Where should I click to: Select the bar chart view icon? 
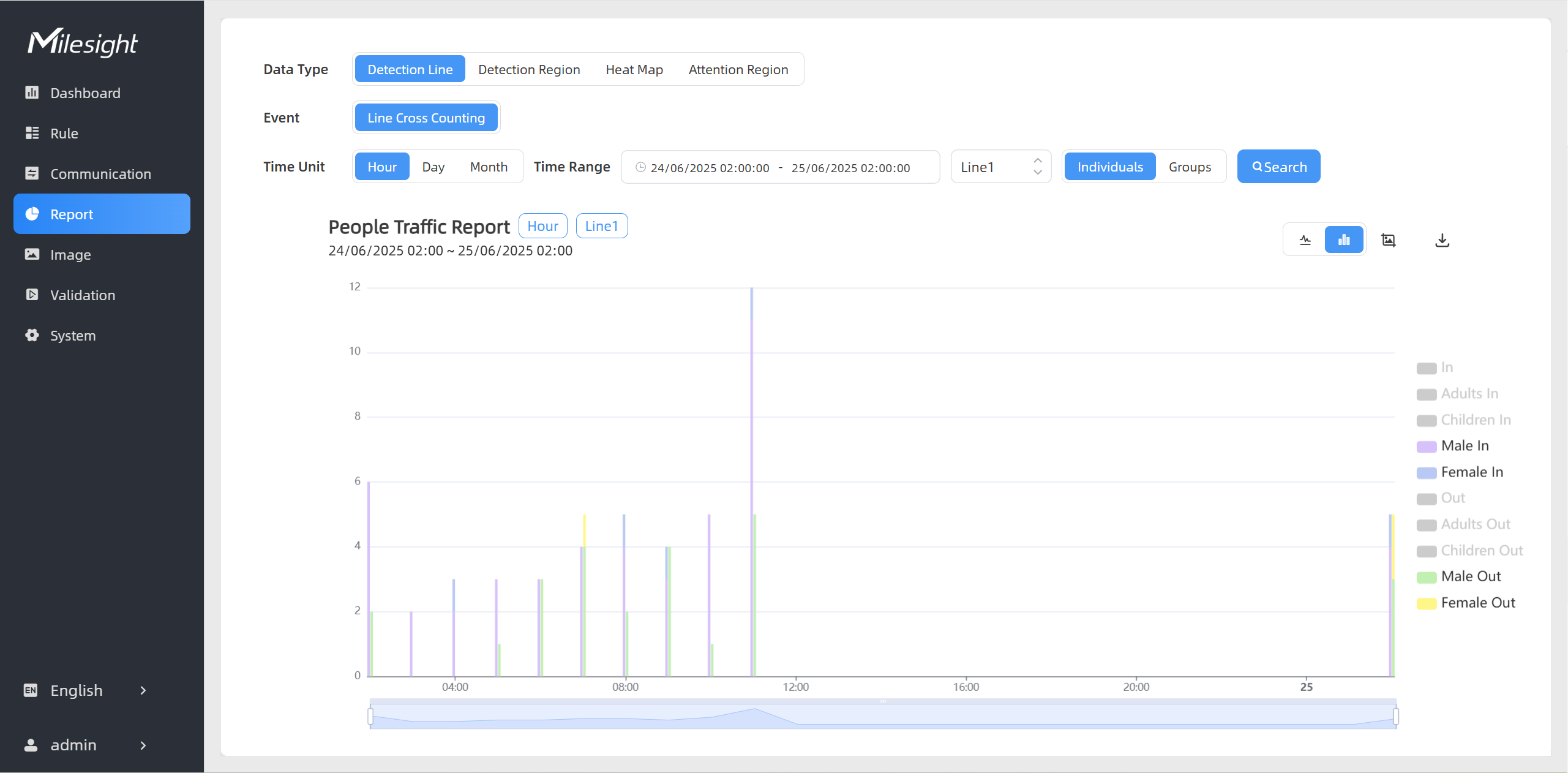1343,240
